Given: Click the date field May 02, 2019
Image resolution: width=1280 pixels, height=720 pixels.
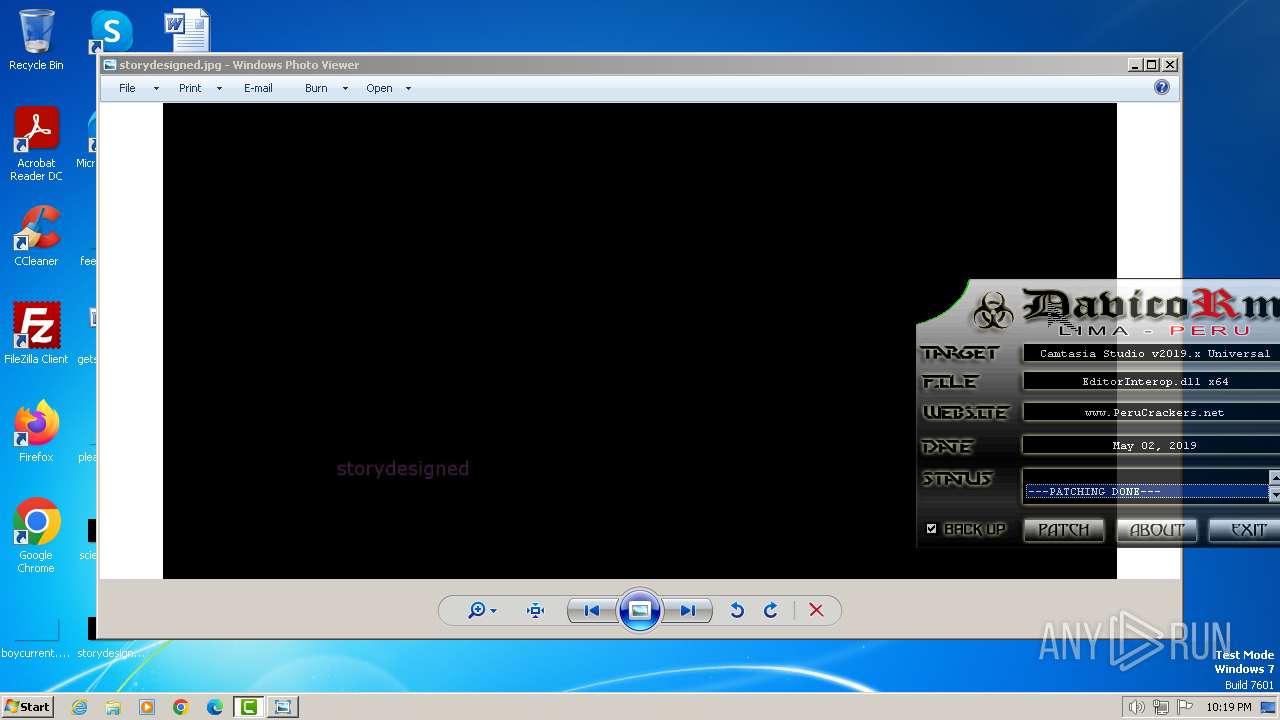Looking at the screenshot, I should [x=1152, y=445].
